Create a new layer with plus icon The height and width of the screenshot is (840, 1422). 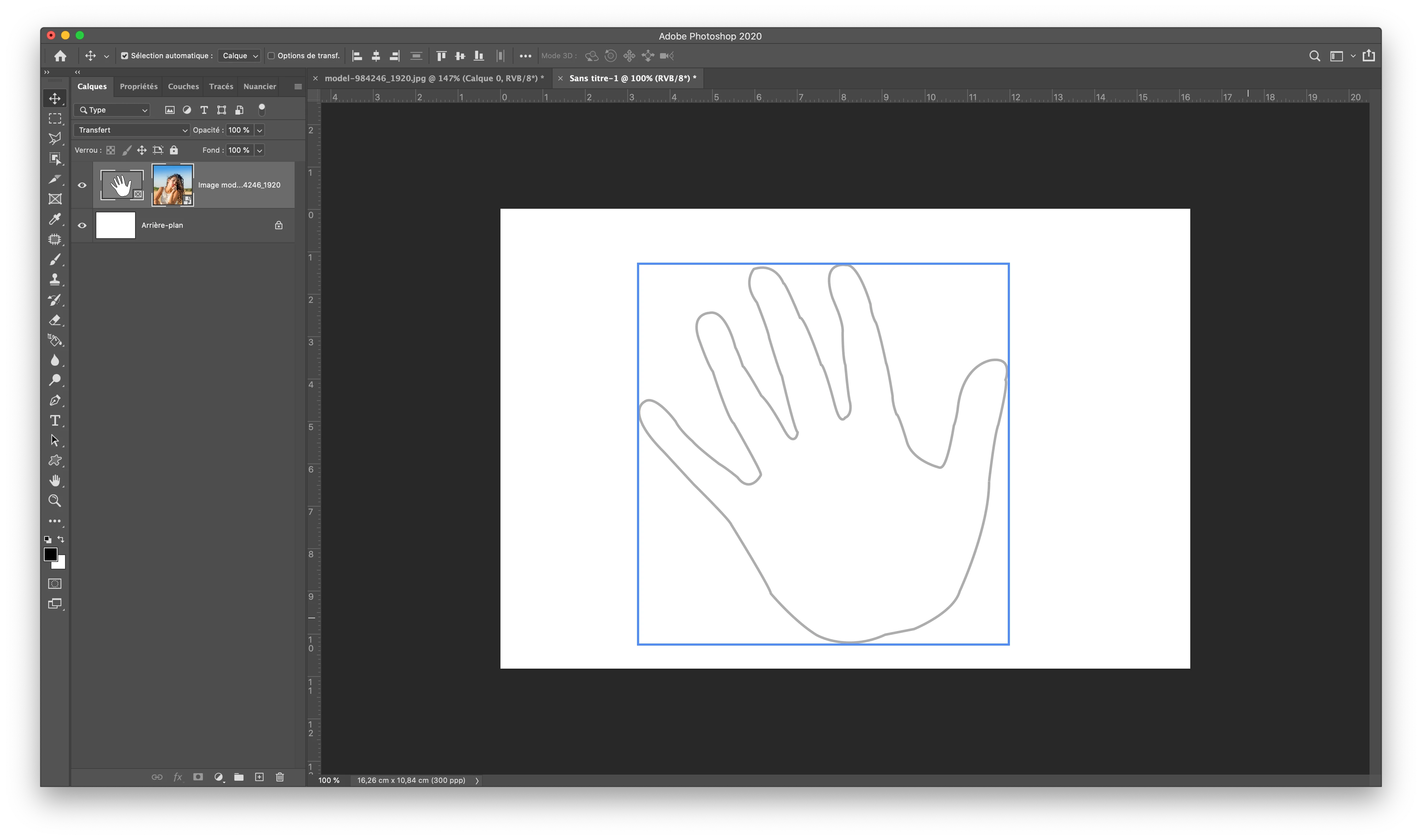point(259,777)
